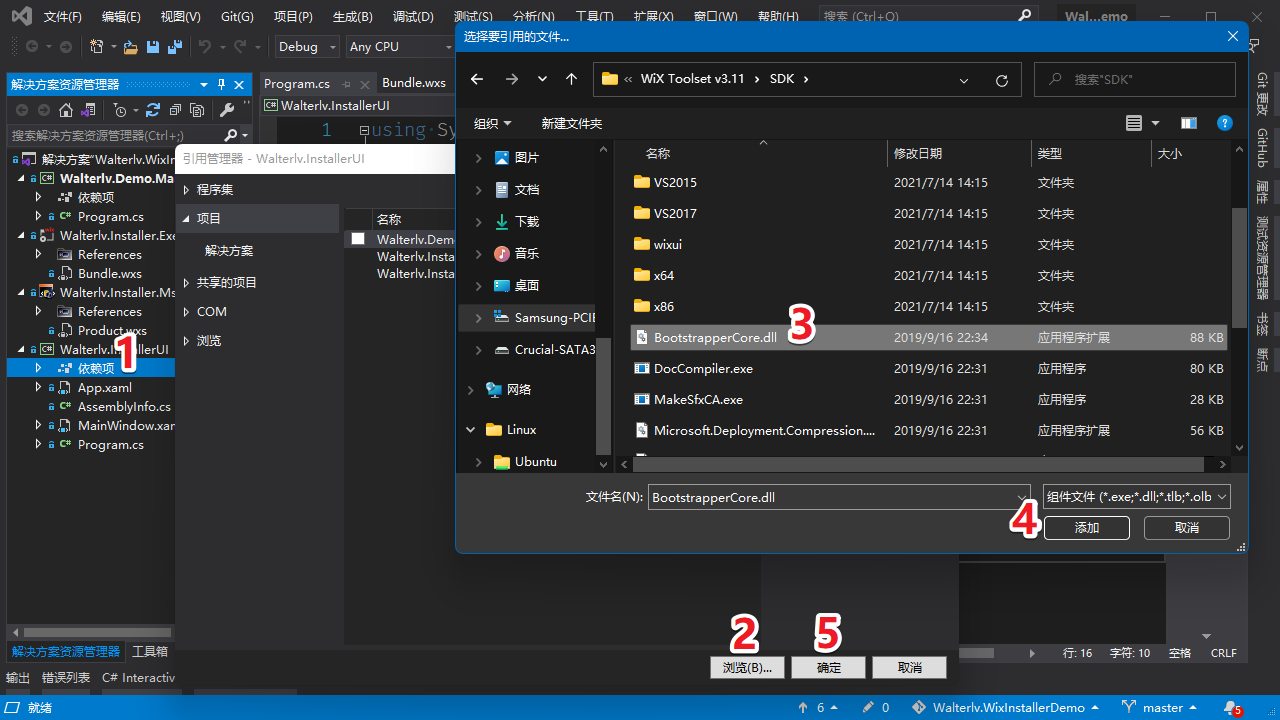Click the 添加 (Add) button
This screenshot has width=1280, height=720.
click(1086, 528)
